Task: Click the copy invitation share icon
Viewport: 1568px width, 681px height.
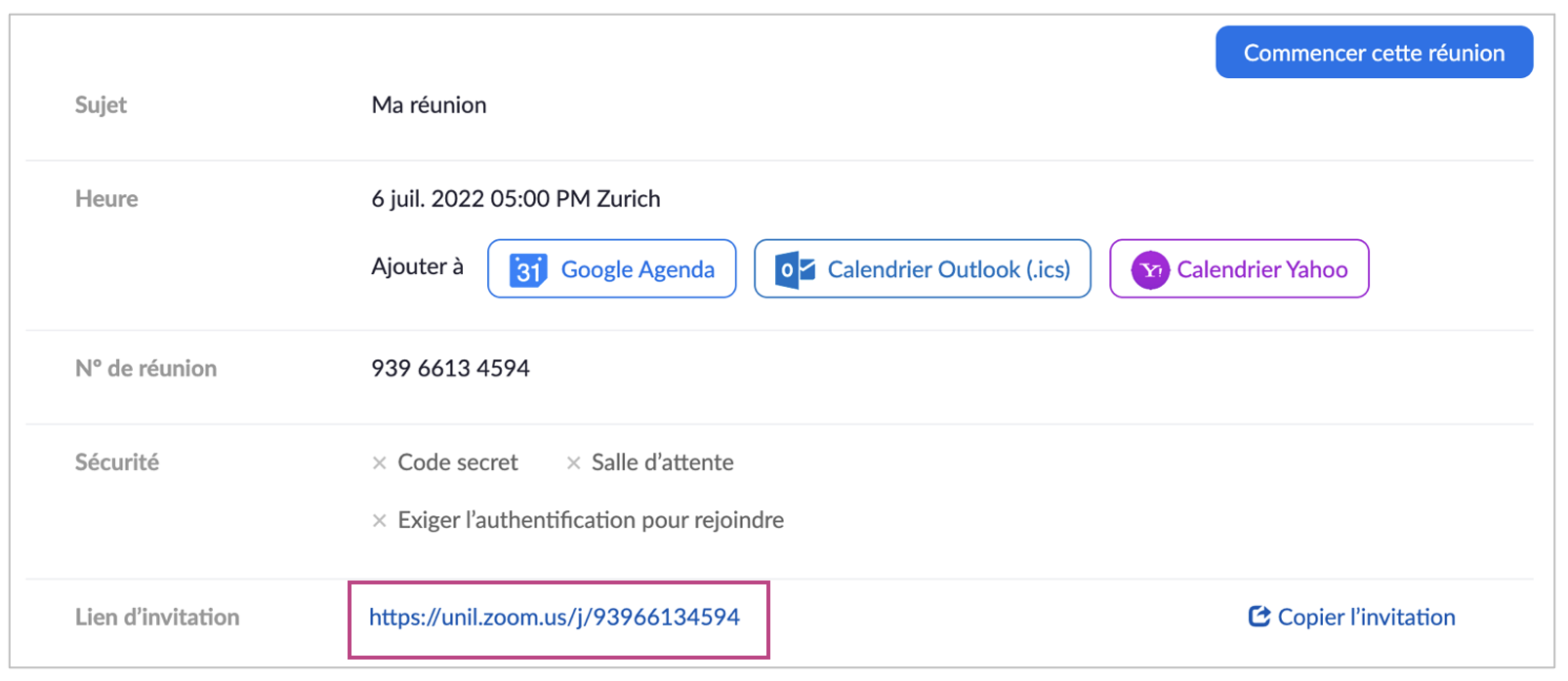Action: (1259, 617)
